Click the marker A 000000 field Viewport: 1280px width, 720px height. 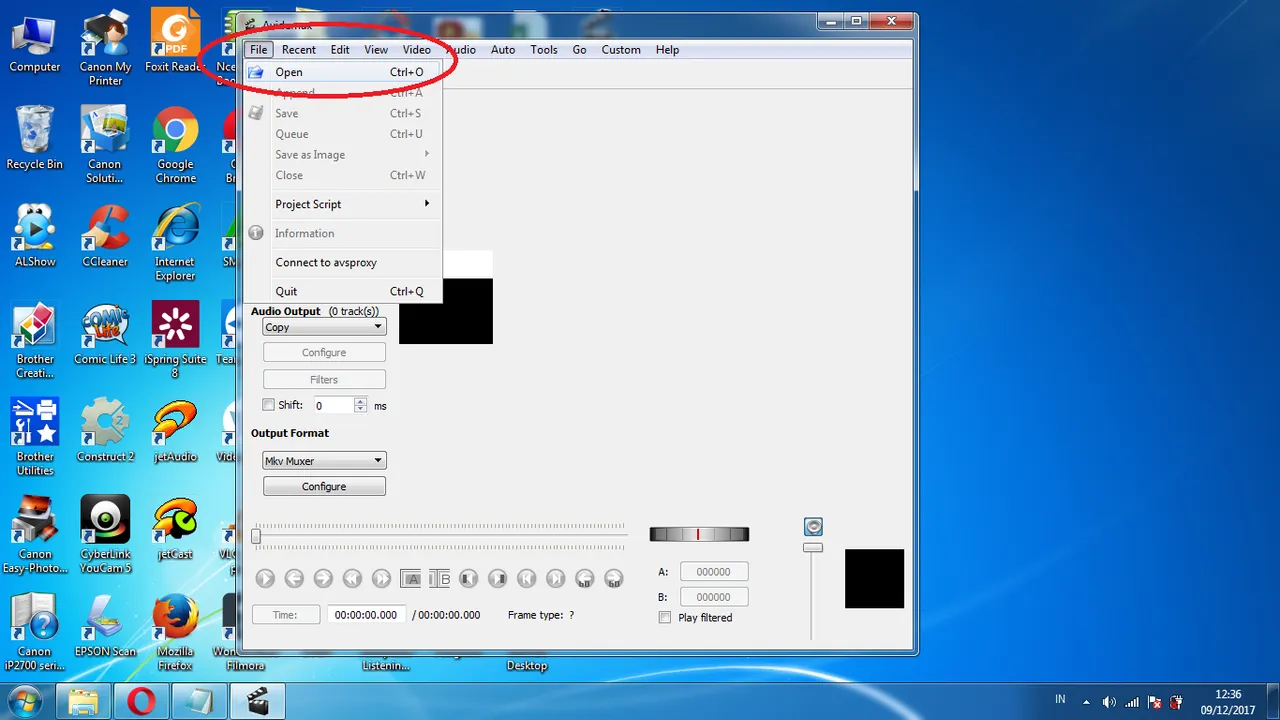coord(714,572)
